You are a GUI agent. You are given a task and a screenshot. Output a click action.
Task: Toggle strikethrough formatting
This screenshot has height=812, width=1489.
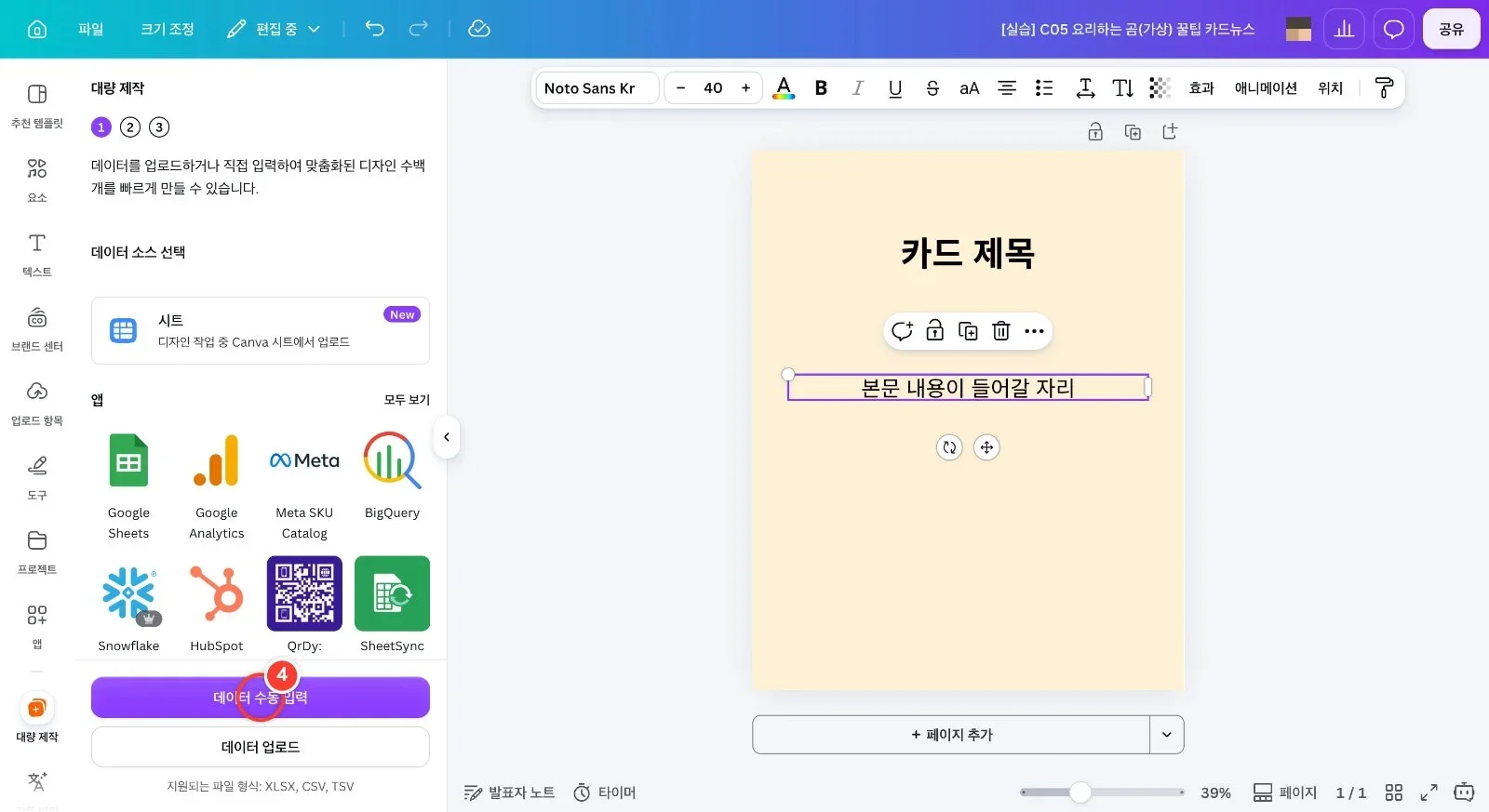(x=932, y=88)
